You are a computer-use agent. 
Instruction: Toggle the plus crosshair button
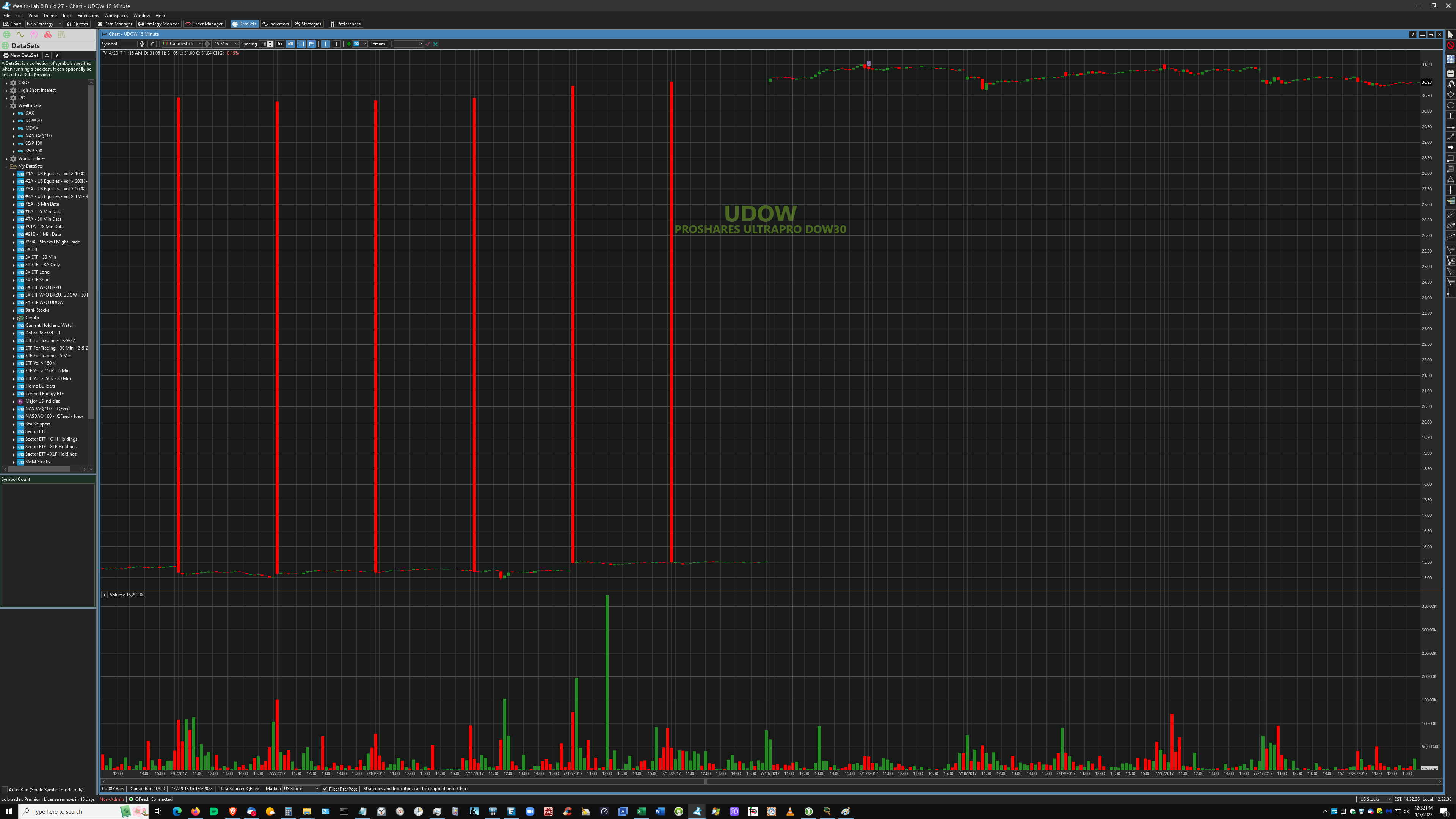coord(336,44)
